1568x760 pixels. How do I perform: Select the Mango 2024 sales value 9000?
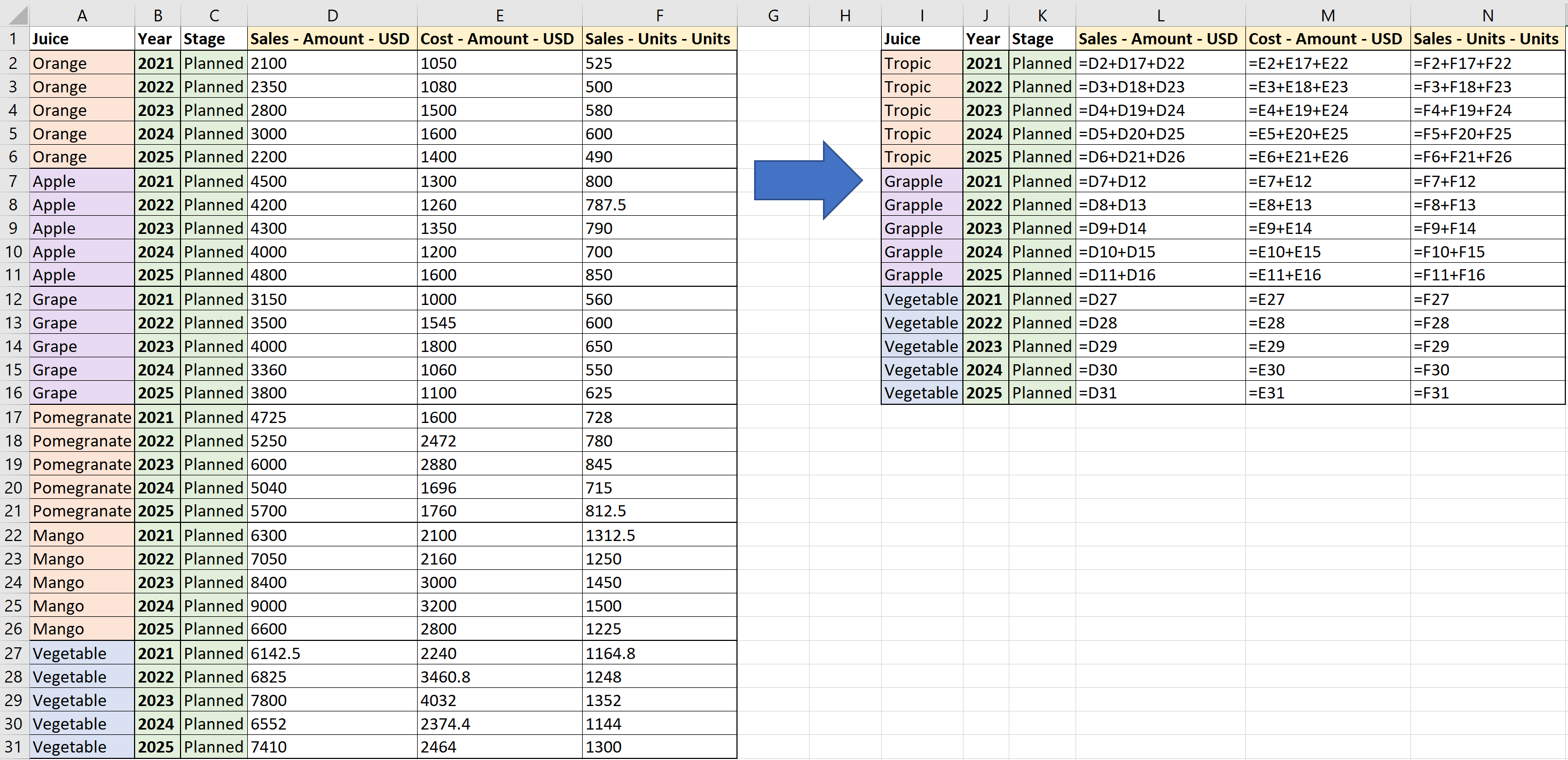(x=332, y=606)
